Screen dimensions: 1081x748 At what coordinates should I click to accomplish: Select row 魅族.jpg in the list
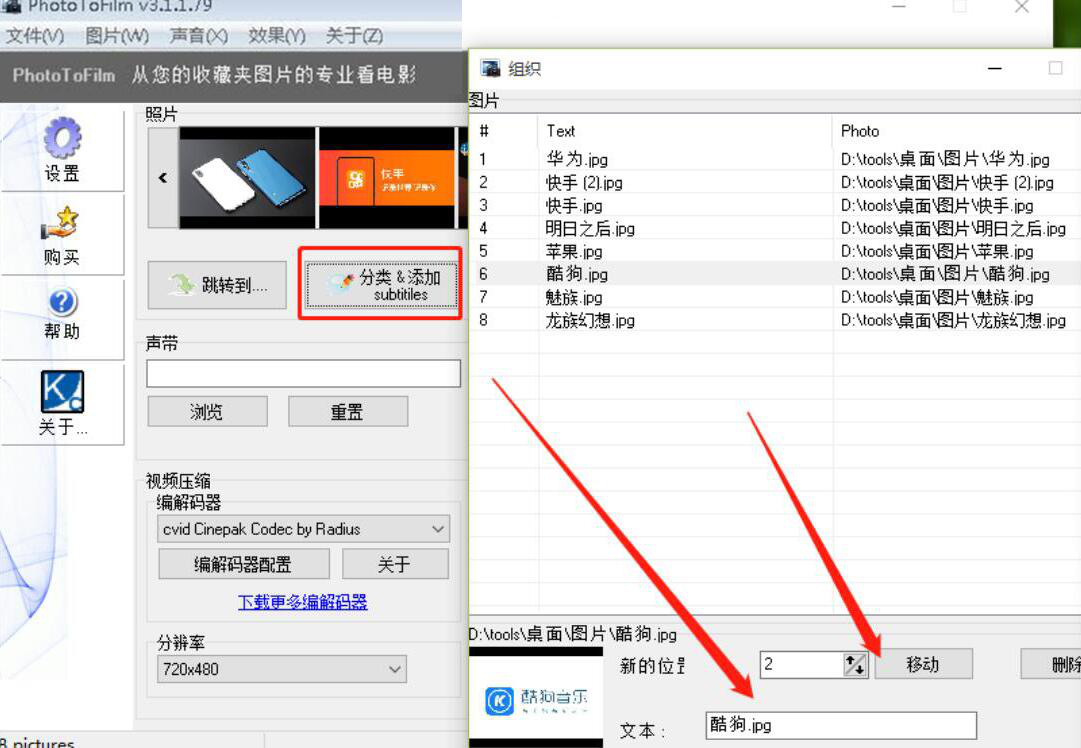(x=774, y=297)
